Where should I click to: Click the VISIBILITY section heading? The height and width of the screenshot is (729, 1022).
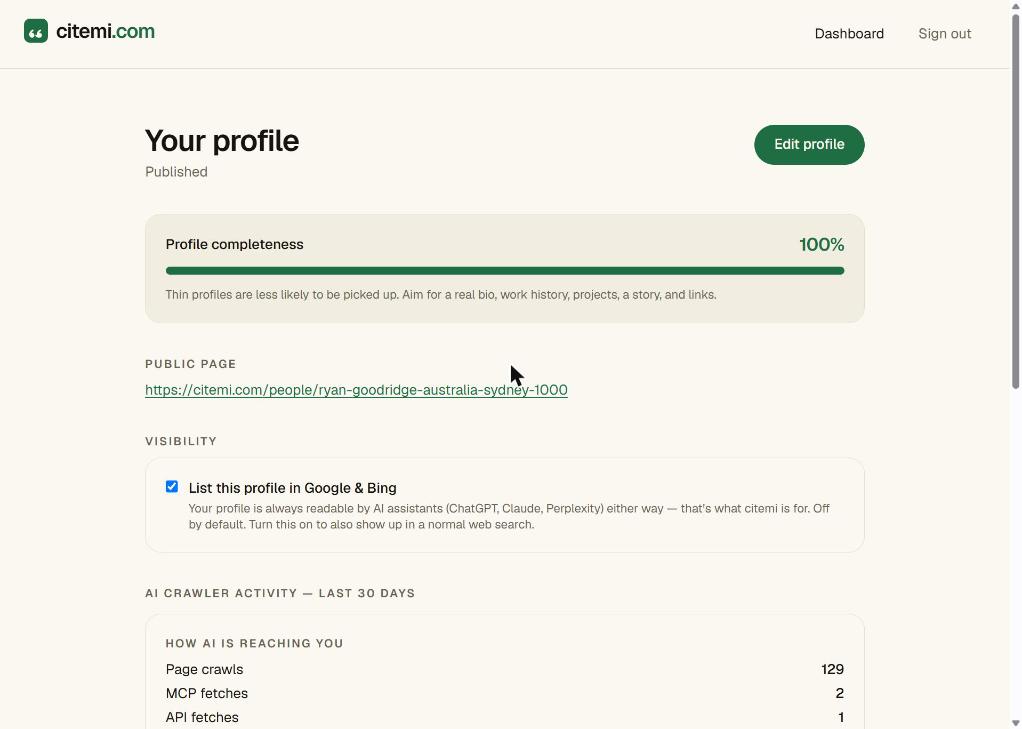pyautogui.click(x=181, y=441)
